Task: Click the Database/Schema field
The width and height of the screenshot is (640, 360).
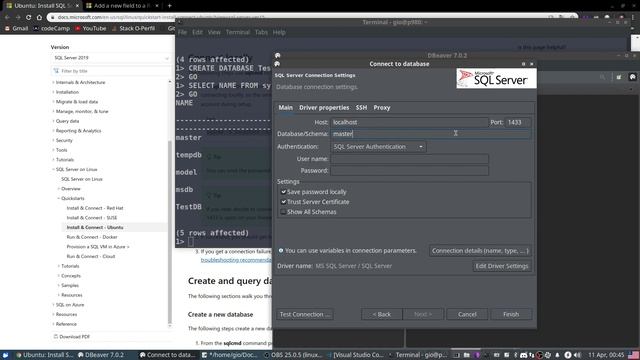Action: pyautogui.click(x=431, y=134)
